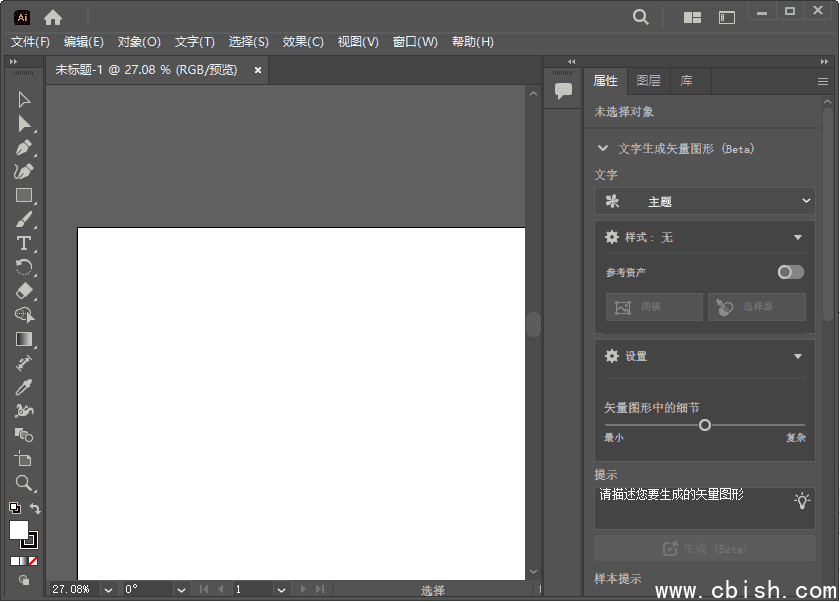This screenshot has height=602, width=840.
Task: Select the Type tool
Action: [x=24, y=243]
